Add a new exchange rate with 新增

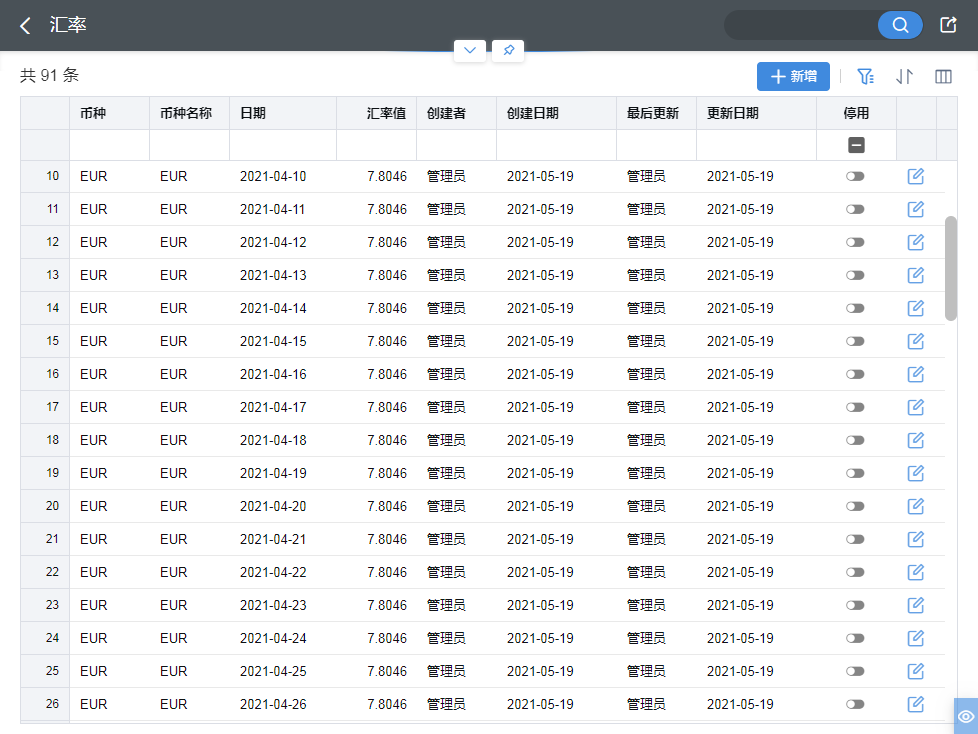793,76
